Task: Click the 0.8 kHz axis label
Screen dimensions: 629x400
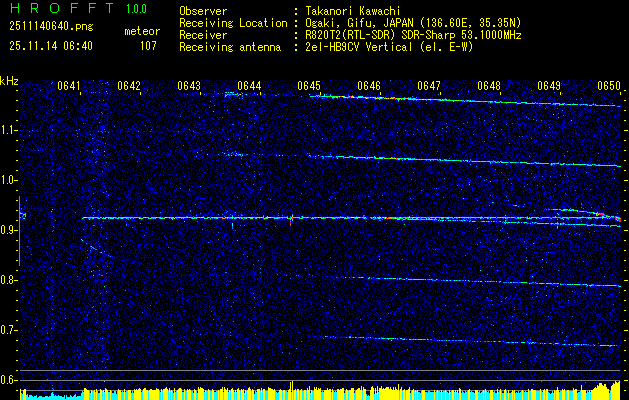Action: (8, 280)
